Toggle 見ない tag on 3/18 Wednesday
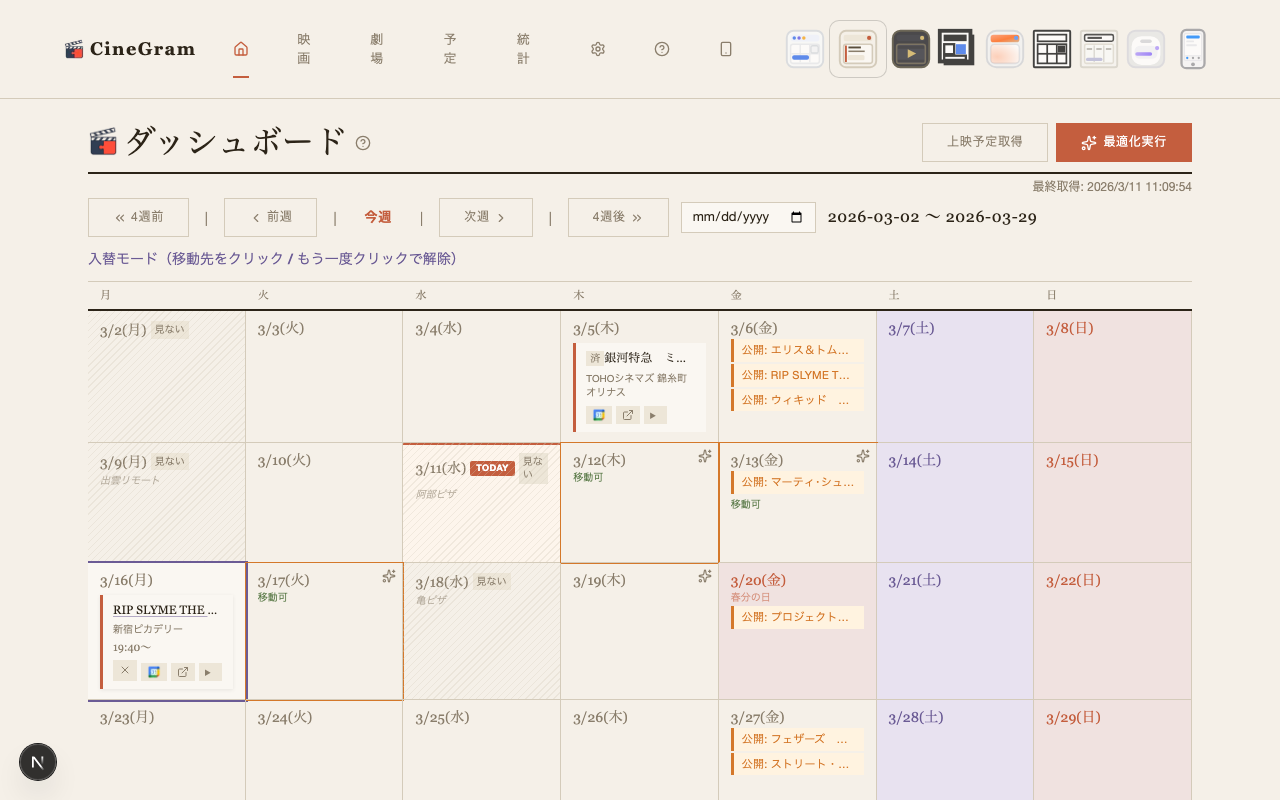The image size is (1280, 800). (x=491, y=582)
